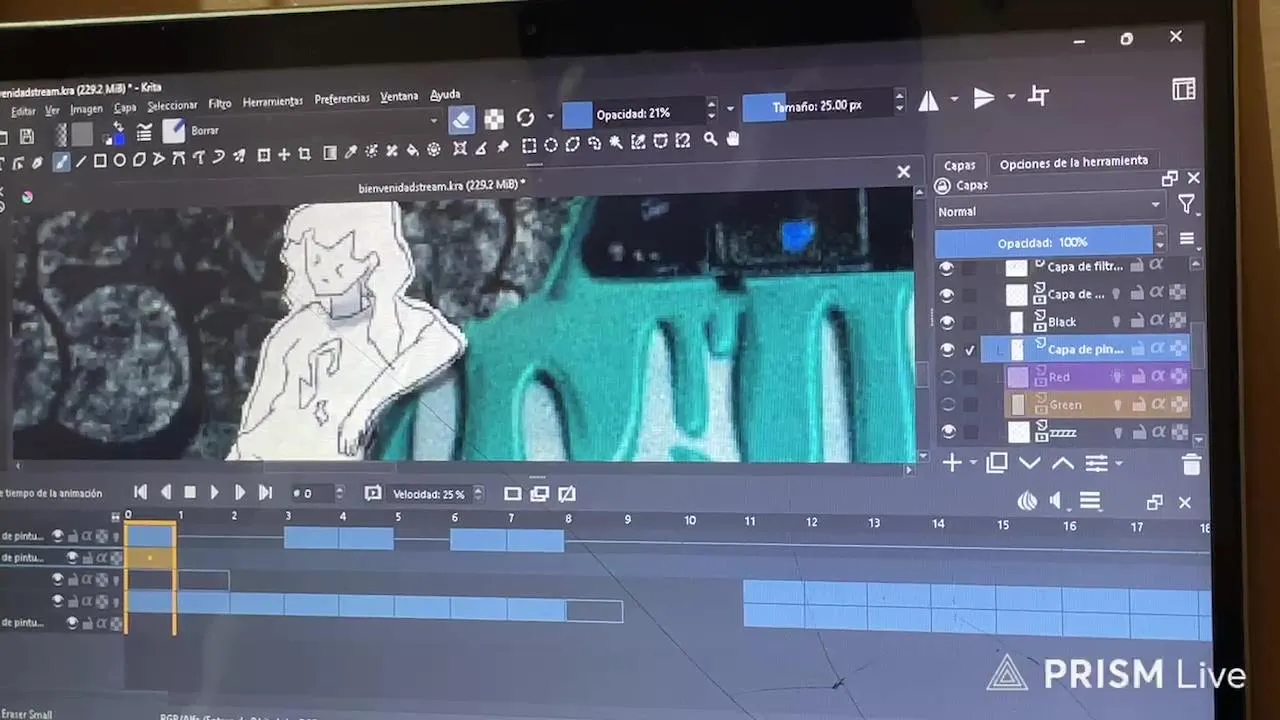Expand the layer properties dropdown arrow
Image resolution: width=1280 pixels, height=720 pixels.
[x=1118, y=463]
